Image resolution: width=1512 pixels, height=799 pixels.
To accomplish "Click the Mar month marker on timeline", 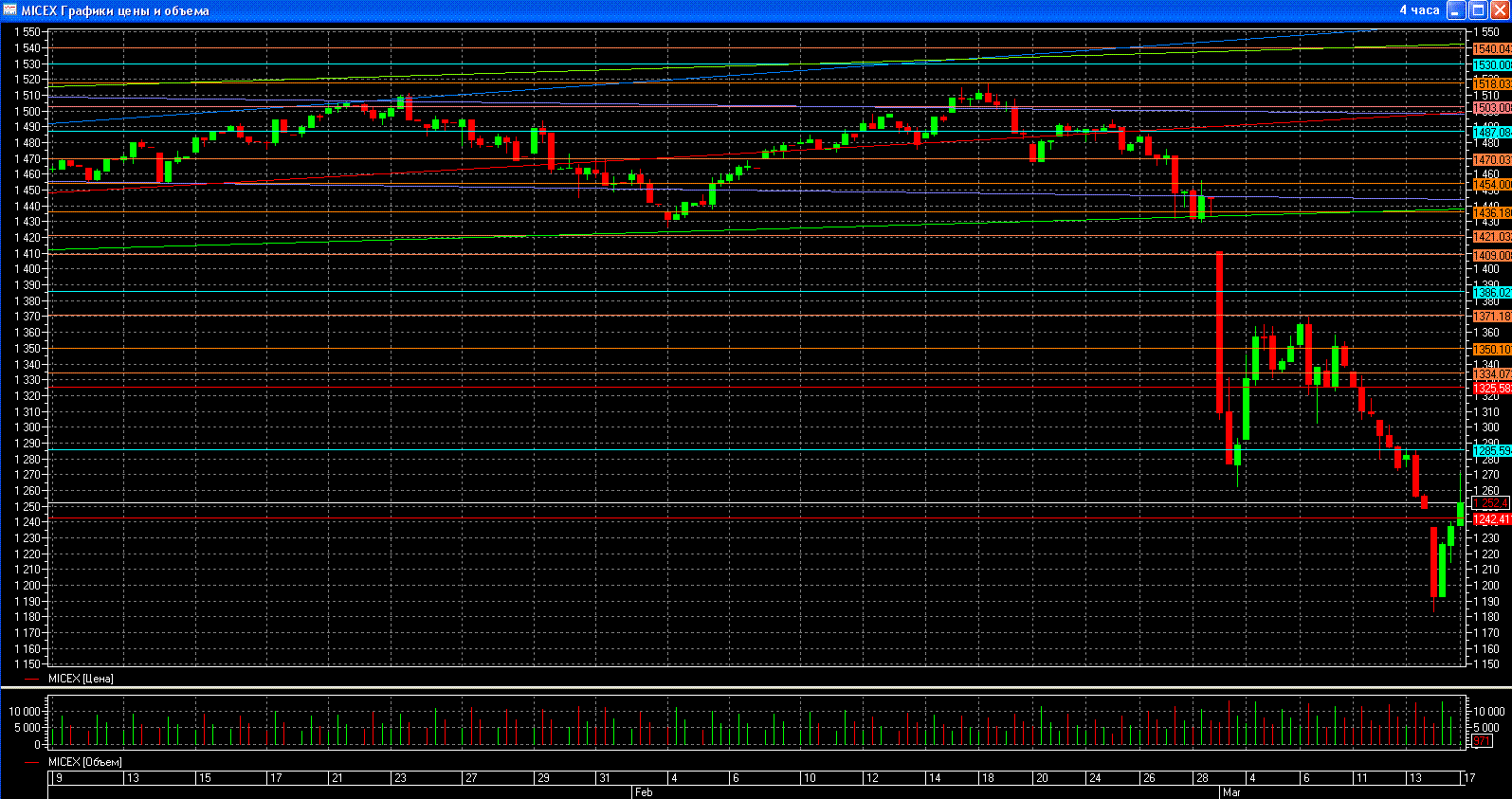I will [1231, 791].
